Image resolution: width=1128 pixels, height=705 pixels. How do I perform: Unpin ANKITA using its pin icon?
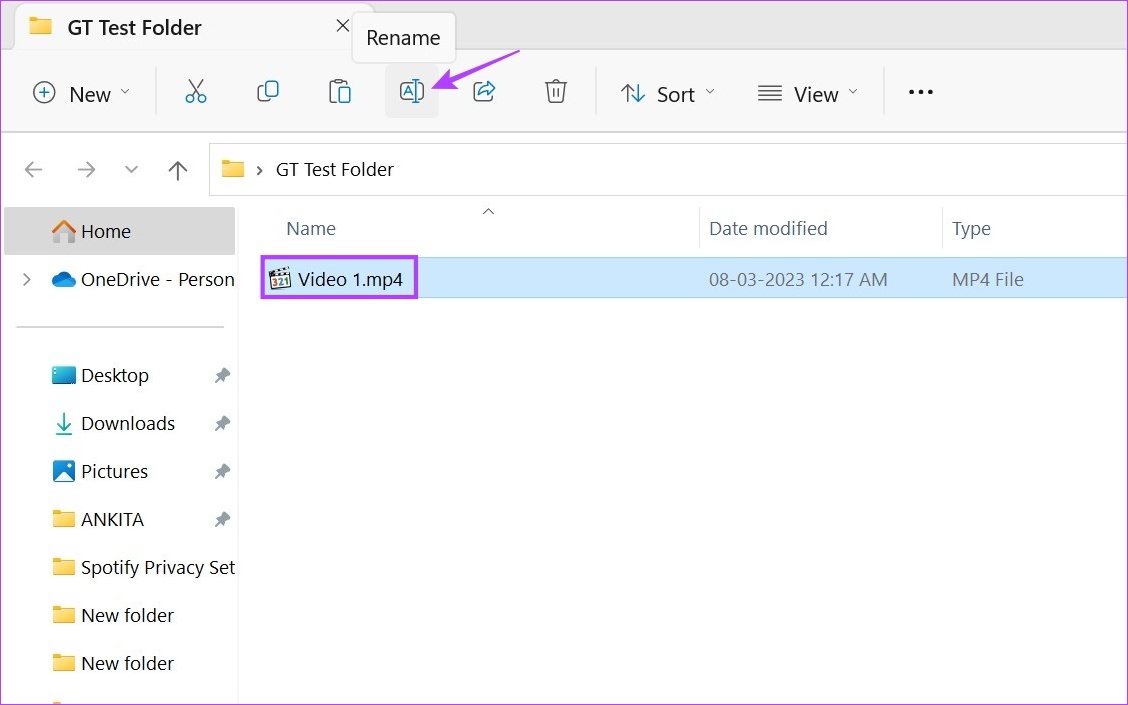222,519
